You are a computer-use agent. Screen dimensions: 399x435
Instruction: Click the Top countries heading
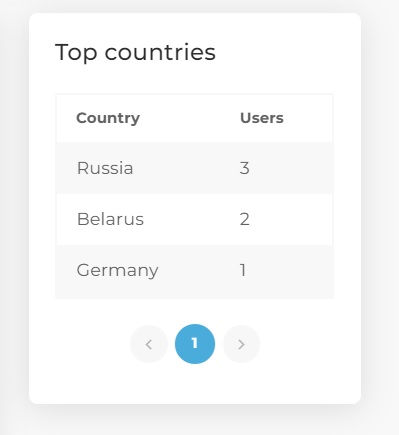coord(135,52)
